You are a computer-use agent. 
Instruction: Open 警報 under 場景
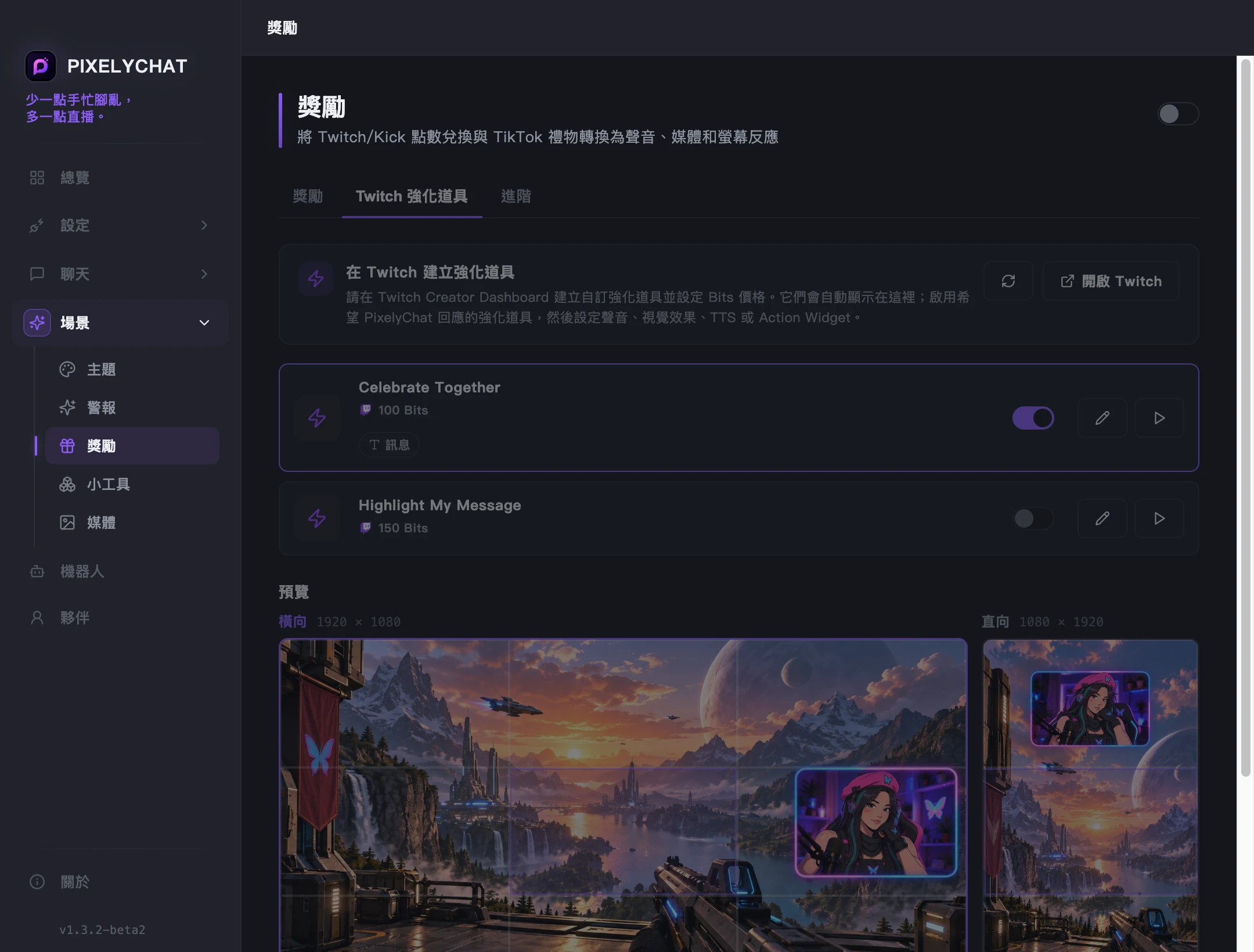pos(132,408)
